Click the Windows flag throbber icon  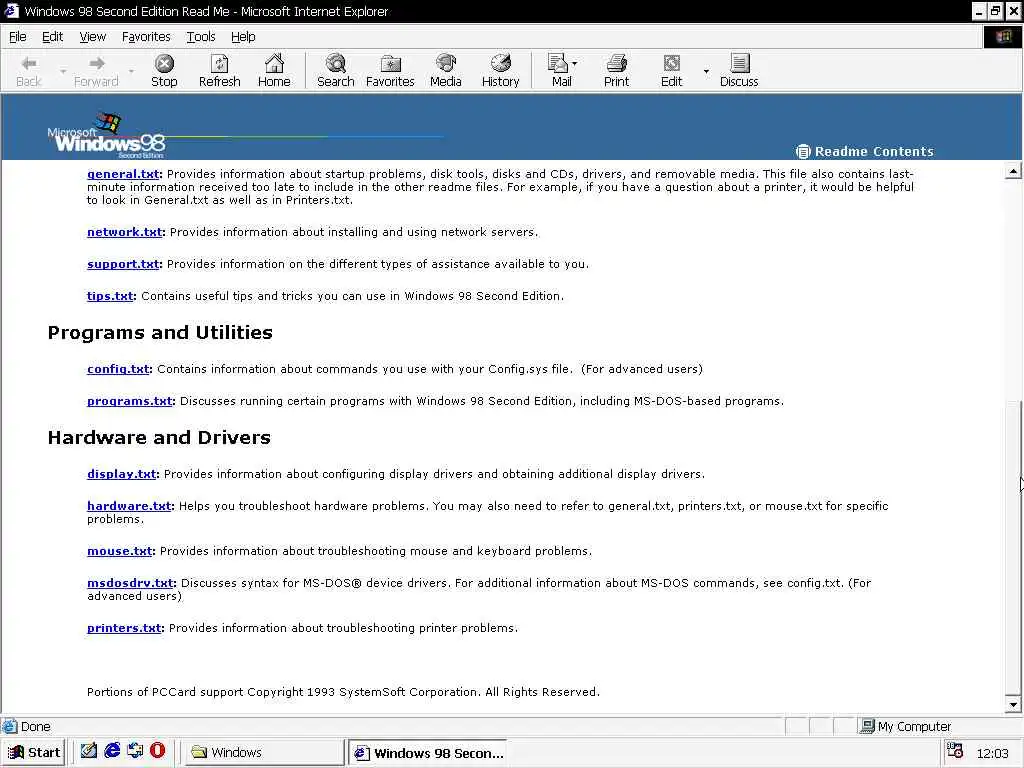(x=1004, y=37)
